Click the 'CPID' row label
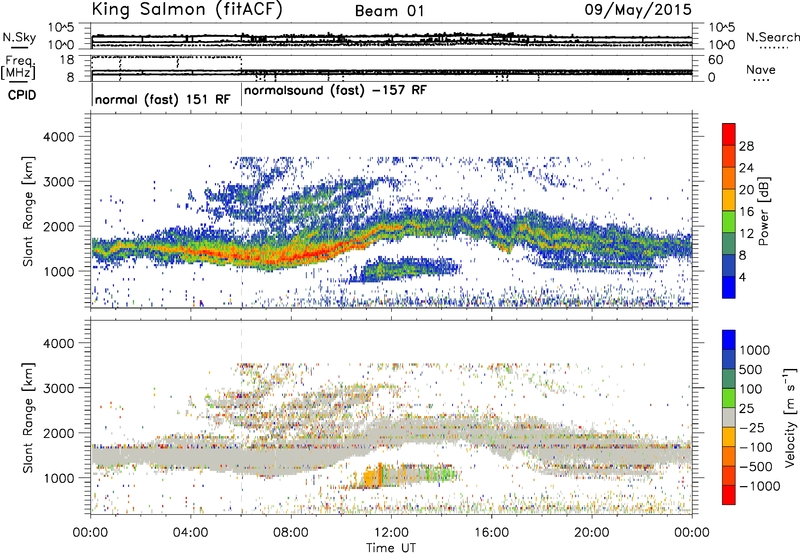 coord(22,95)
